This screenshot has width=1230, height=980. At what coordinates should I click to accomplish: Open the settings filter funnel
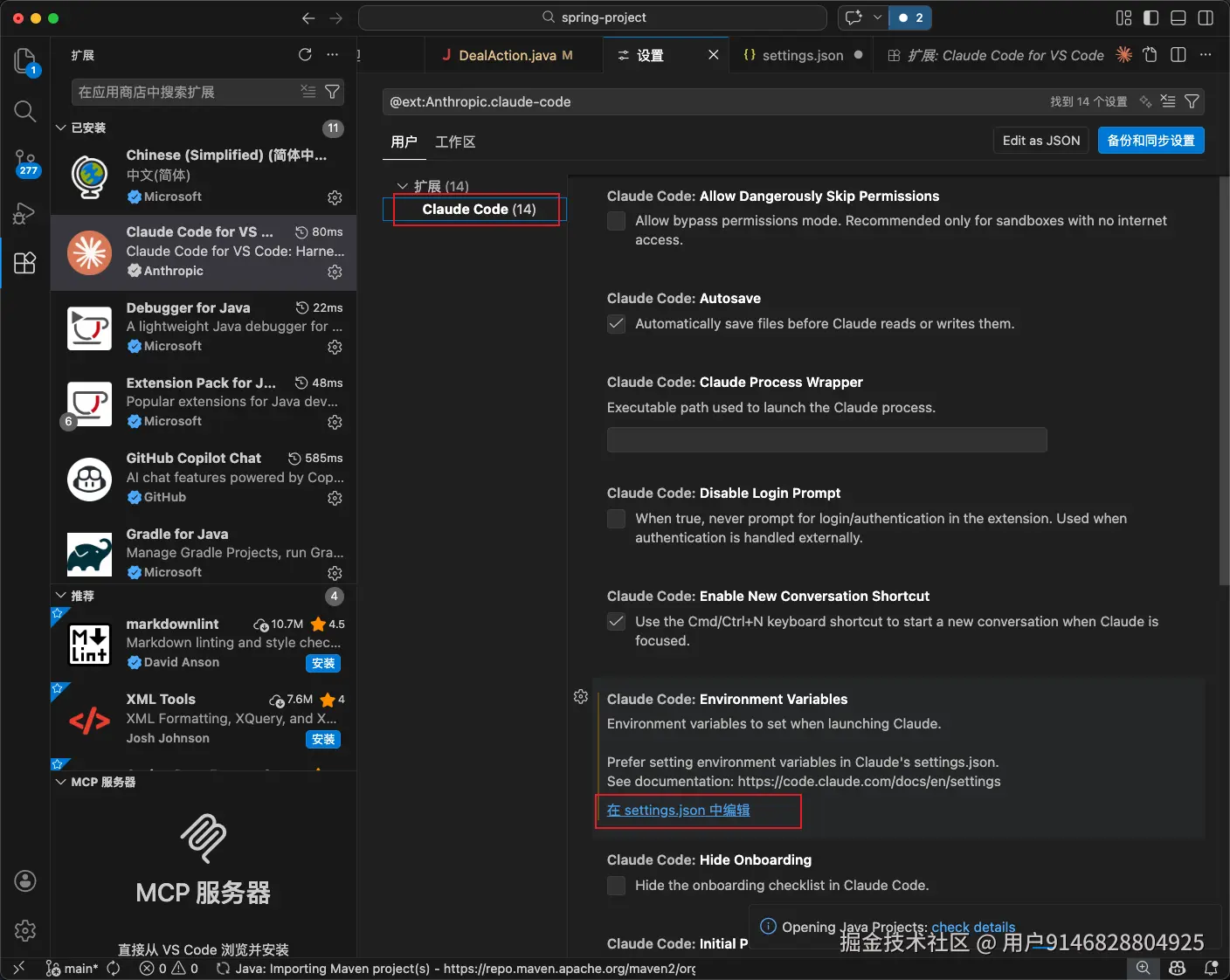1192,101
